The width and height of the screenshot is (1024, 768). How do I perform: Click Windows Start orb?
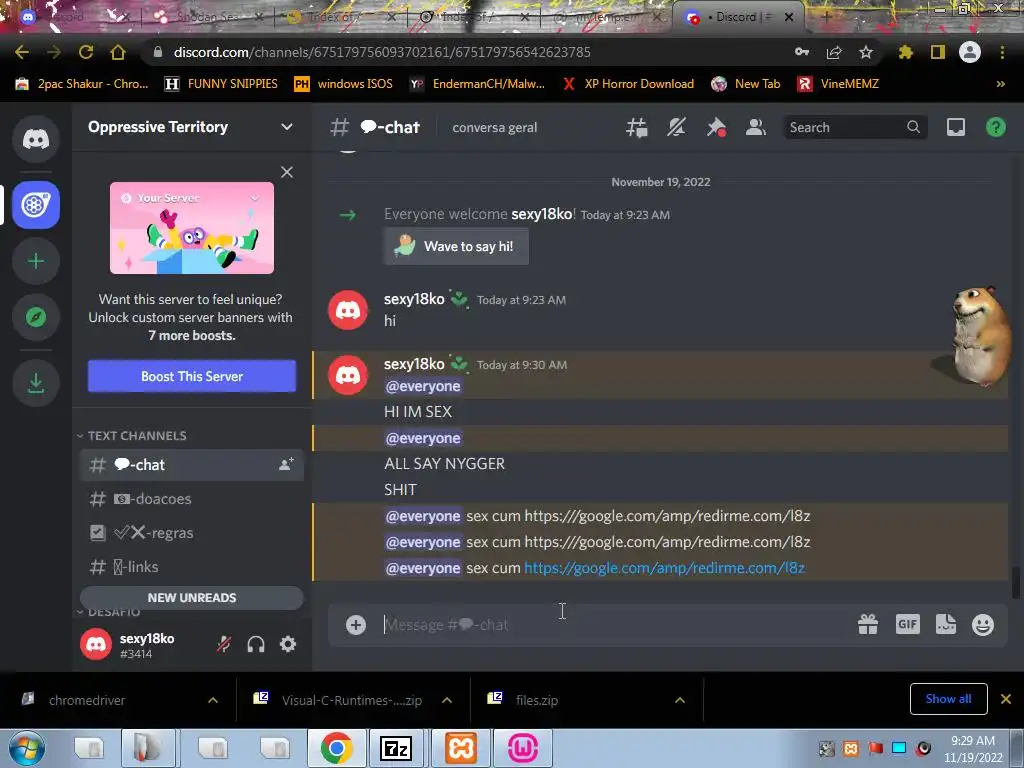27,748
